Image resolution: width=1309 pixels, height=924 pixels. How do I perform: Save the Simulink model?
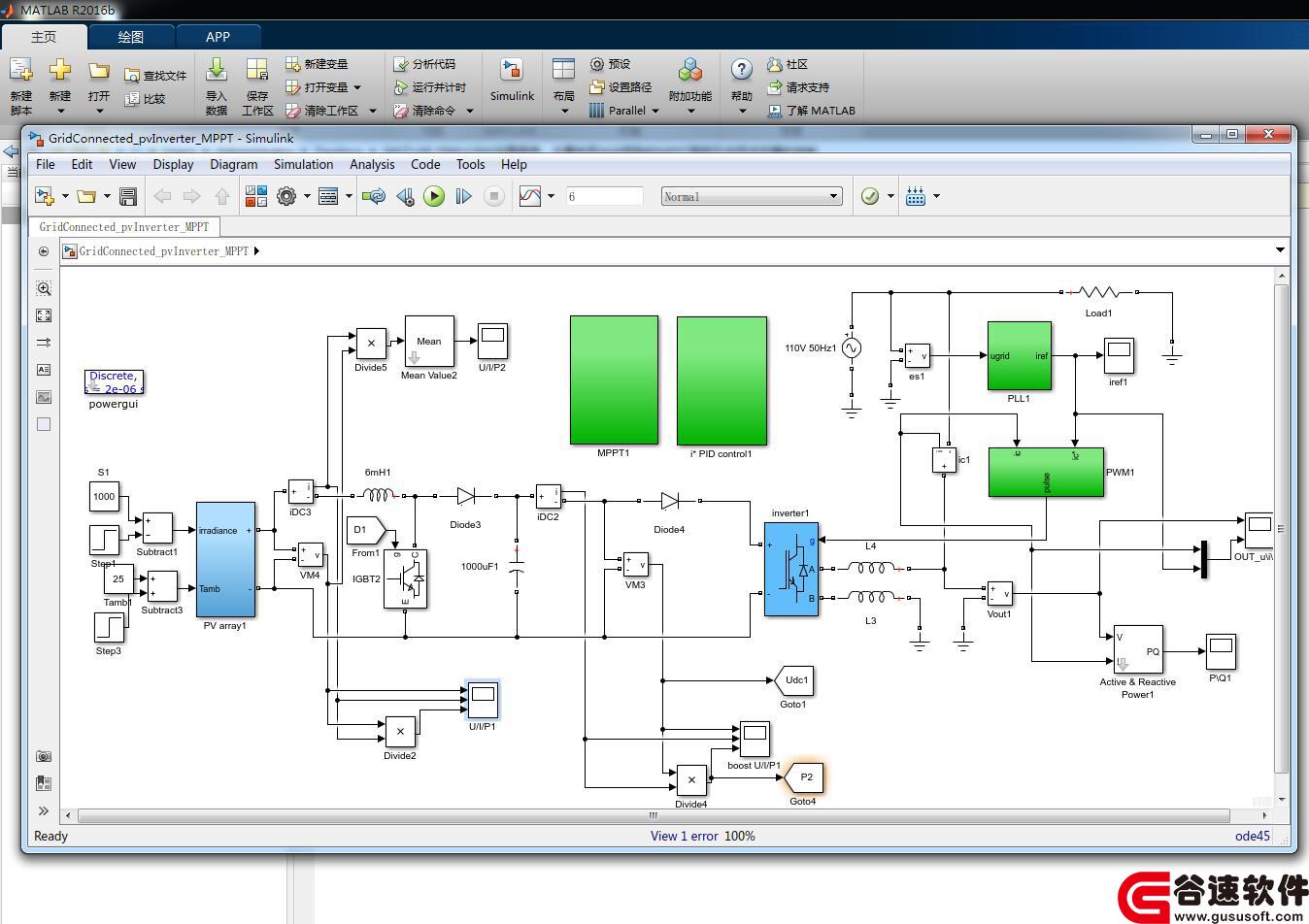coord(127,196)
